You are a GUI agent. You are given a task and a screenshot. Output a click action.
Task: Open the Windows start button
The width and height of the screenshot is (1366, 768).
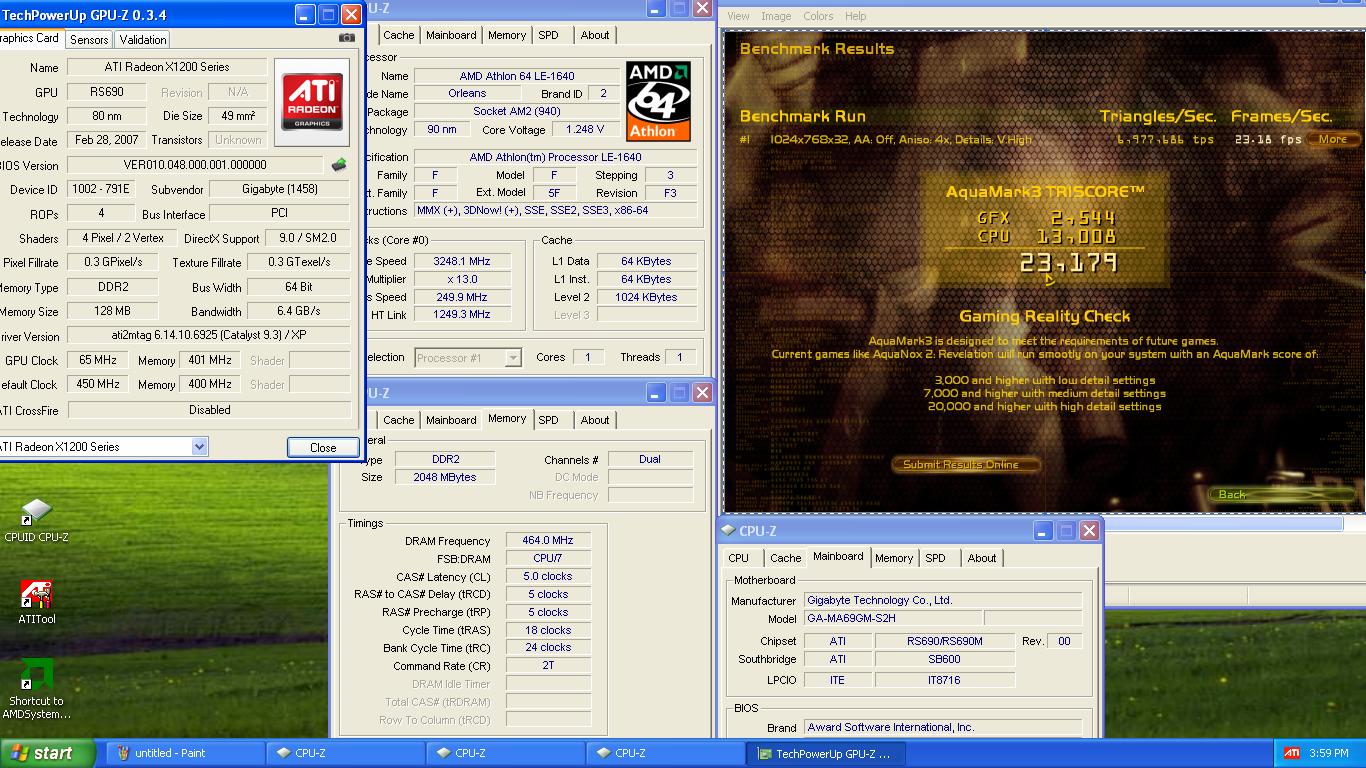point(48,753)
